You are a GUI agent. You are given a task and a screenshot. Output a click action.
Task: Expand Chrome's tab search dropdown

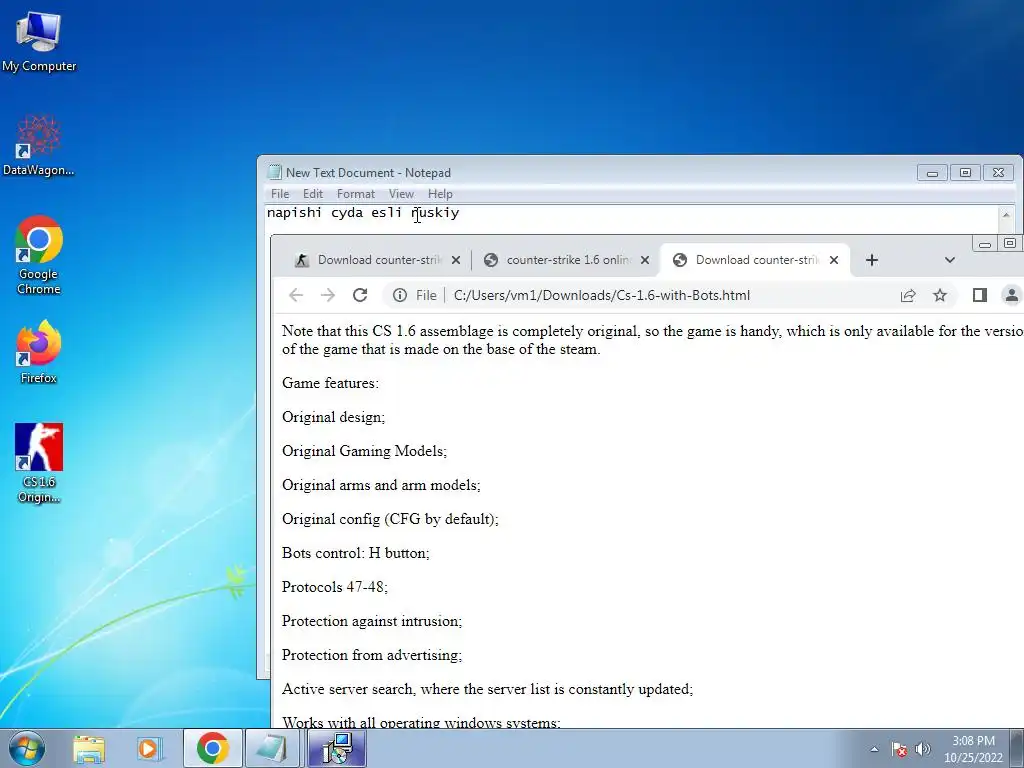tap(950, 260)
